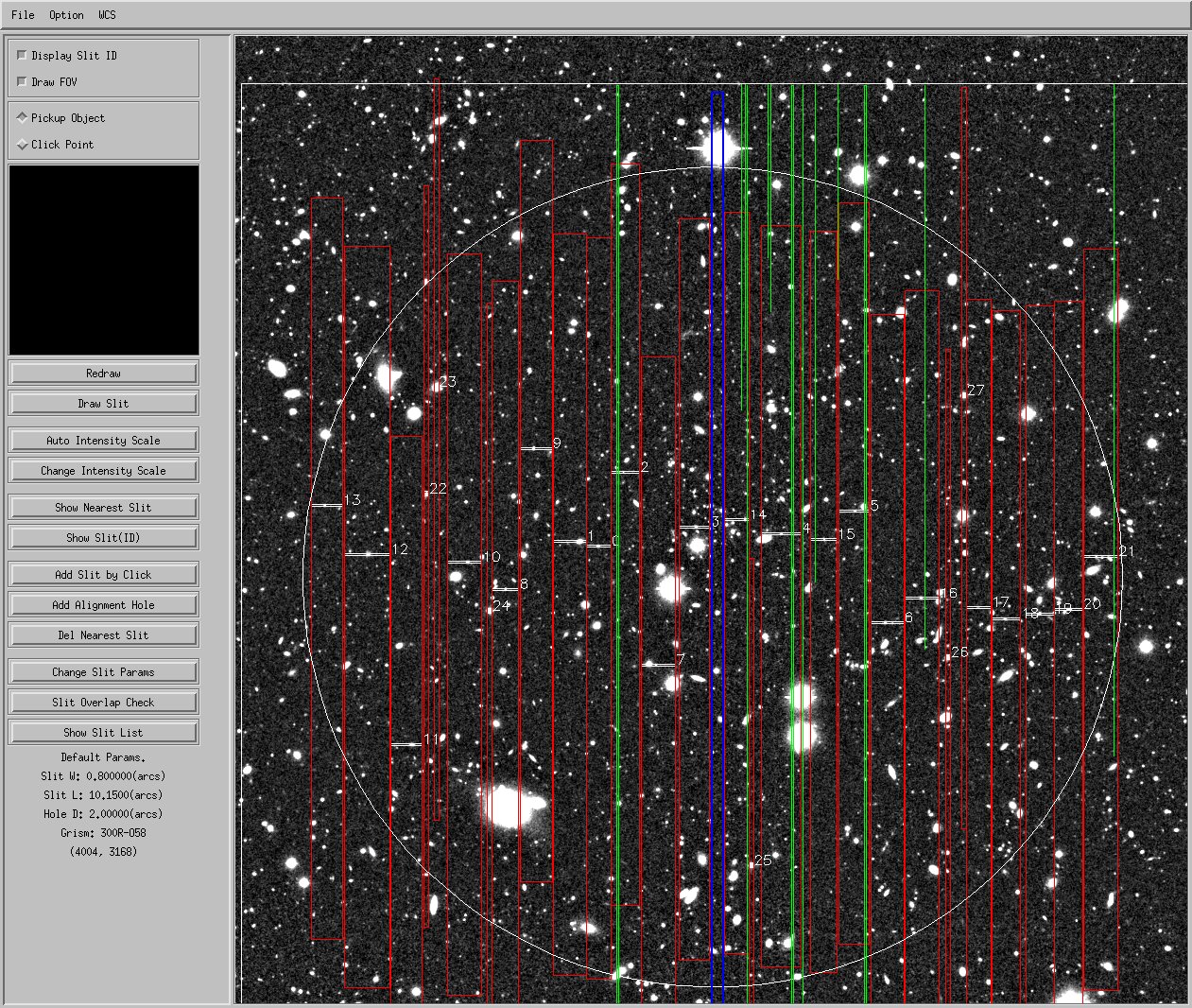Pick slit marker labeled 9
This screenshot has width=1192, height=1008.
click(535, 448)
